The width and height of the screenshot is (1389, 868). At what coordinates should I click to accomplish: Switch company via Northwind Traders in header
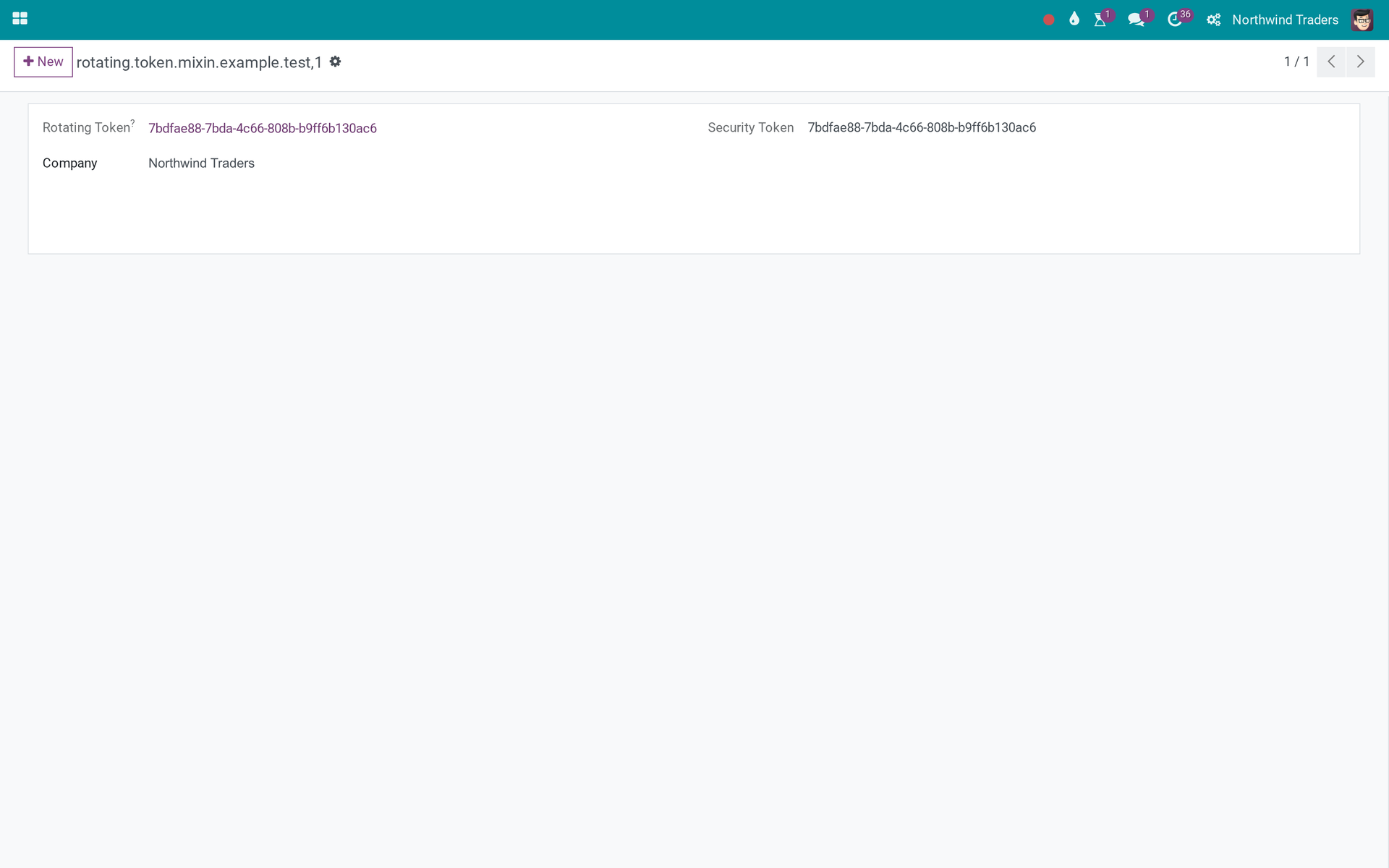click(x=1285, y=20)
